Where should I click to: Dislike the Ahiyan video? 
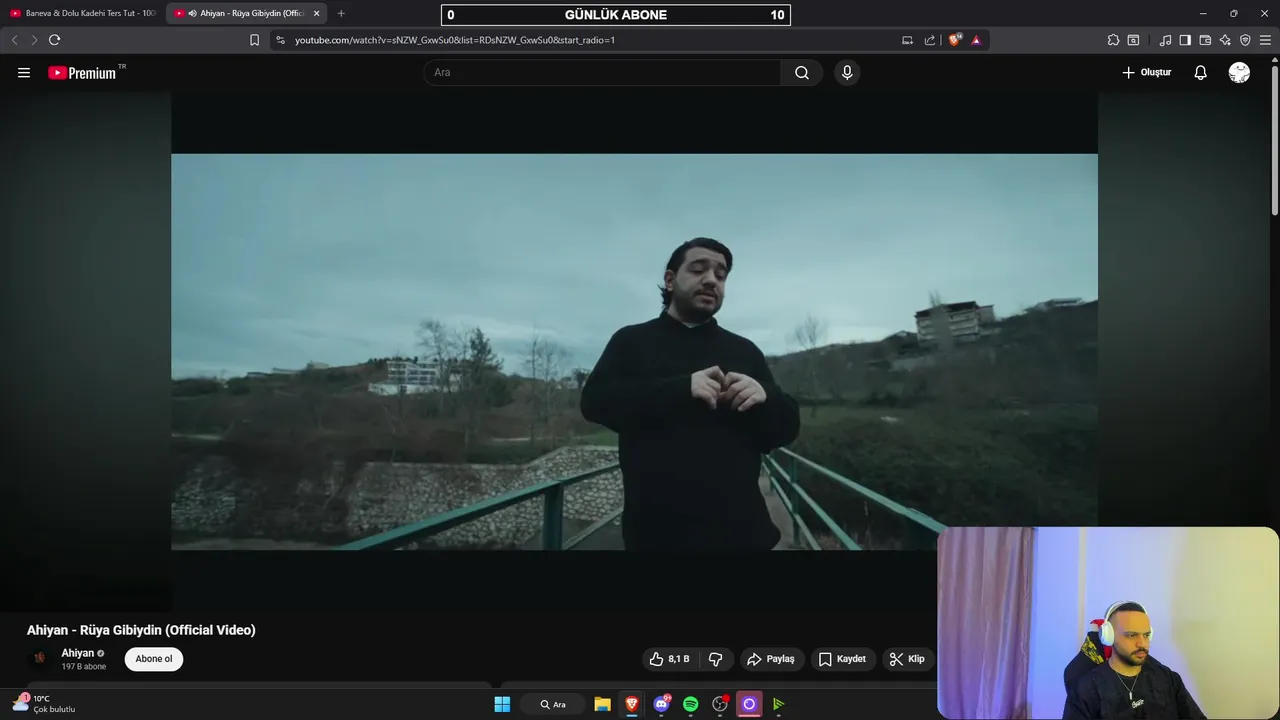point(716,659)
